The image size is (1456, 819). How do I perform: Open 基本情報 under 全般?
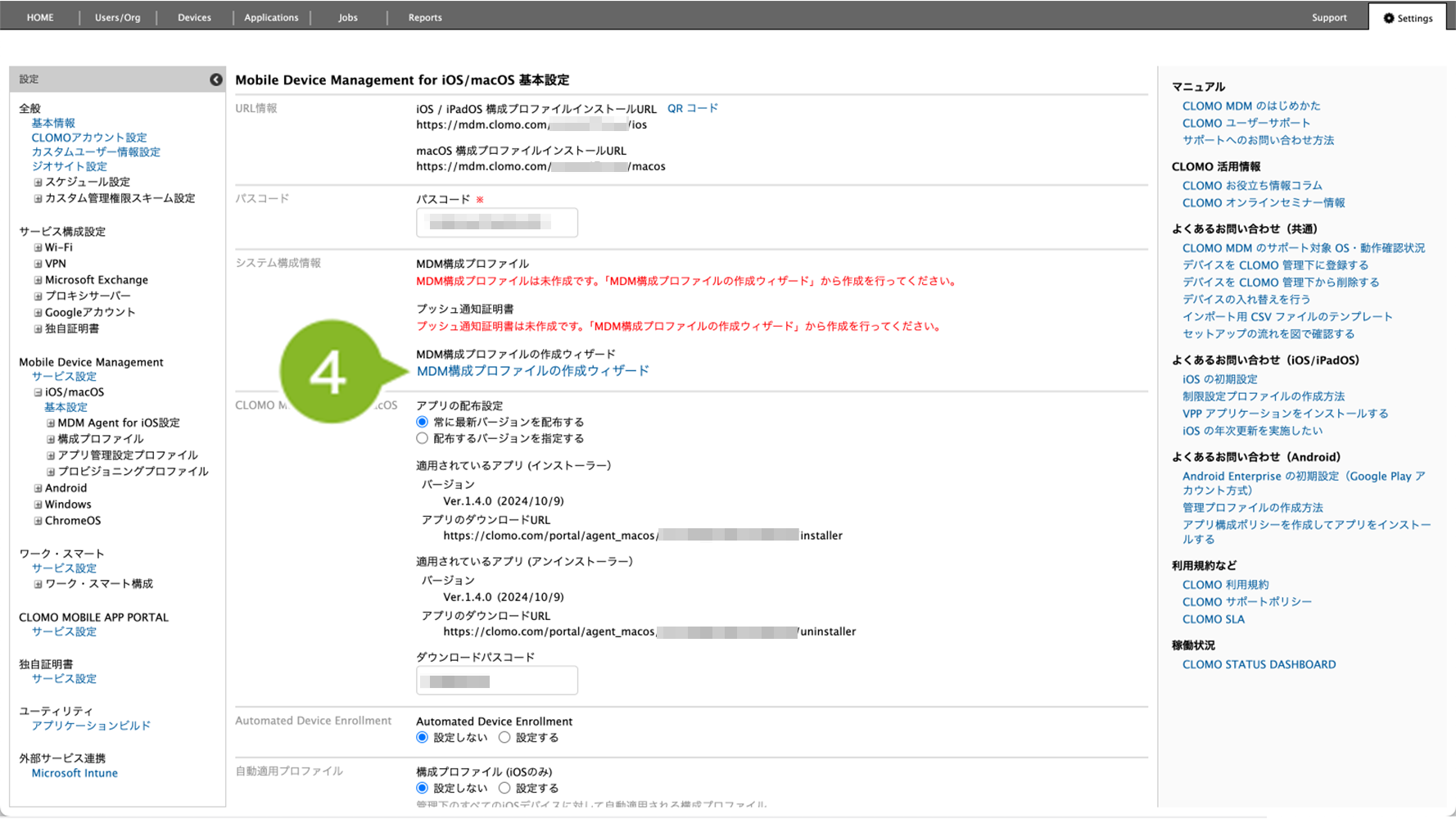(x=53, y=123)
